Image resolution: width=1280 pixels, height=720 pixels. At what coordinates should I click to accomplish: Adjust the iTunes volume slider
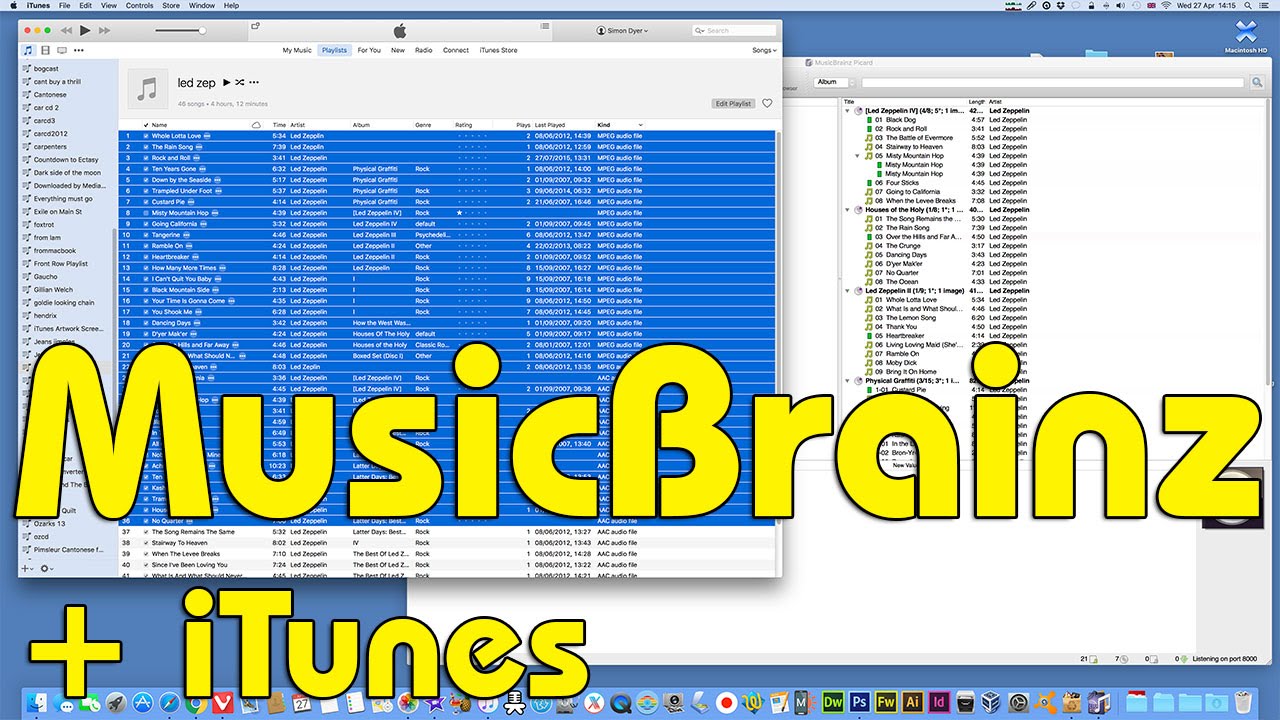[x=181, y=31]
